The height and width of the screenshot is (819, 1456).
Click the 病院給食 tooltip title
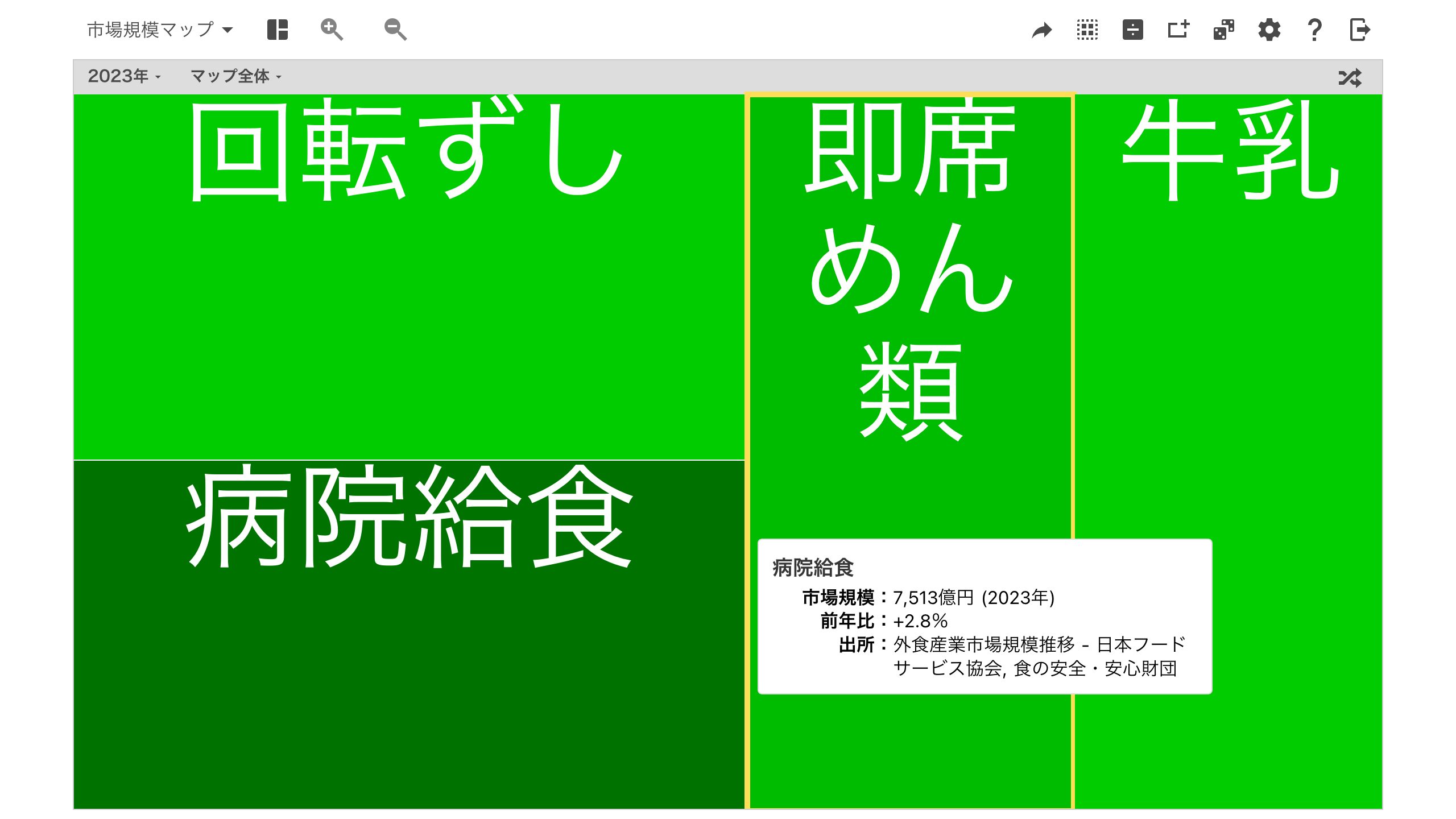pyautogui.click(x=813, y=568)
